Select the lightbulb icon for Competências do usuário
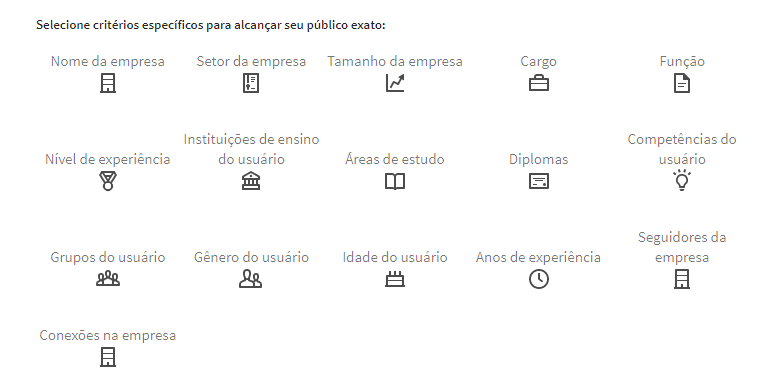 (682, 180)
